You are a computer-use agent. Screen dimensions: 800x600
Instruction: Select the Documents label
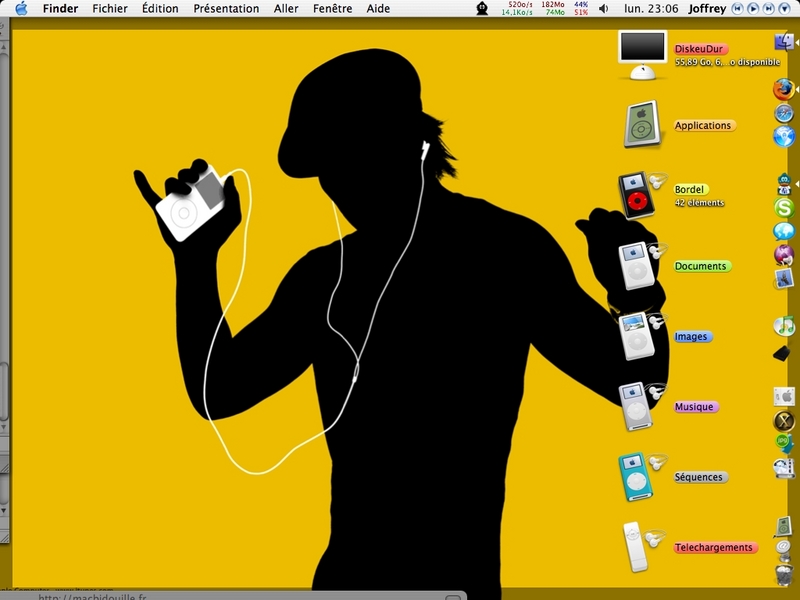701,266
